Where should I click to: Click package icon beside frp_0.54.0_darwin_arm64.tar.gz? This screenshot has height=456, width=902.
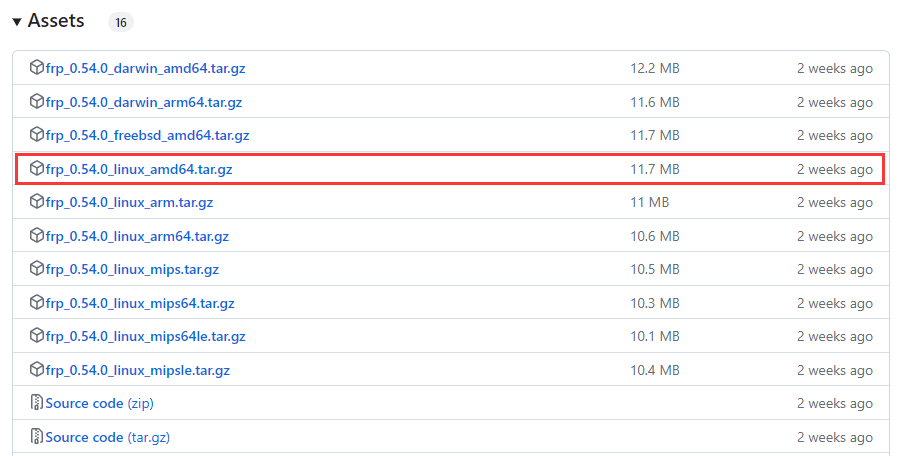click(37, 102)
